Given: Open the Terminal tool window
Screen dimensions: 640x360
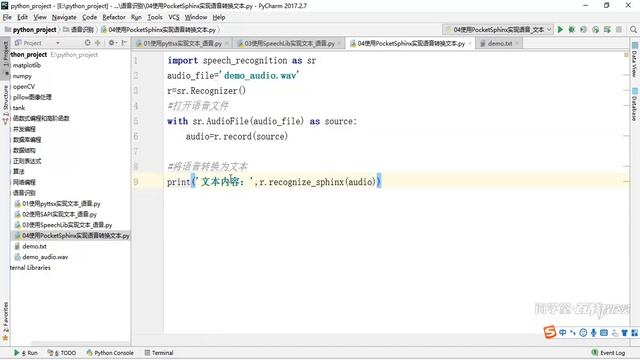Looking at the screenshot, I should [x=159, y=353].
